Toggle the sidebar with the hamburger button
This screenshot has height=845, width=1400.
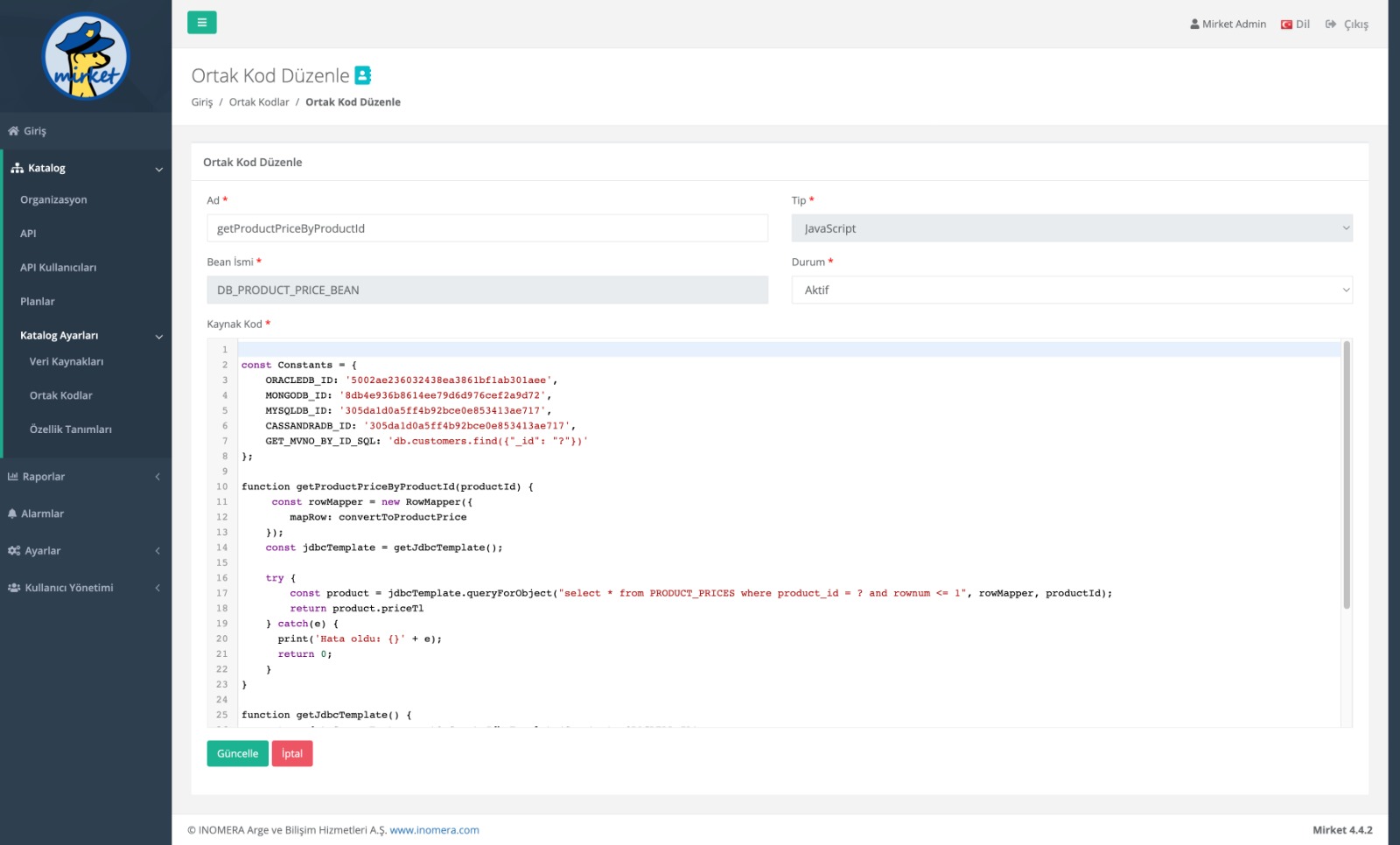click(201, 23)
